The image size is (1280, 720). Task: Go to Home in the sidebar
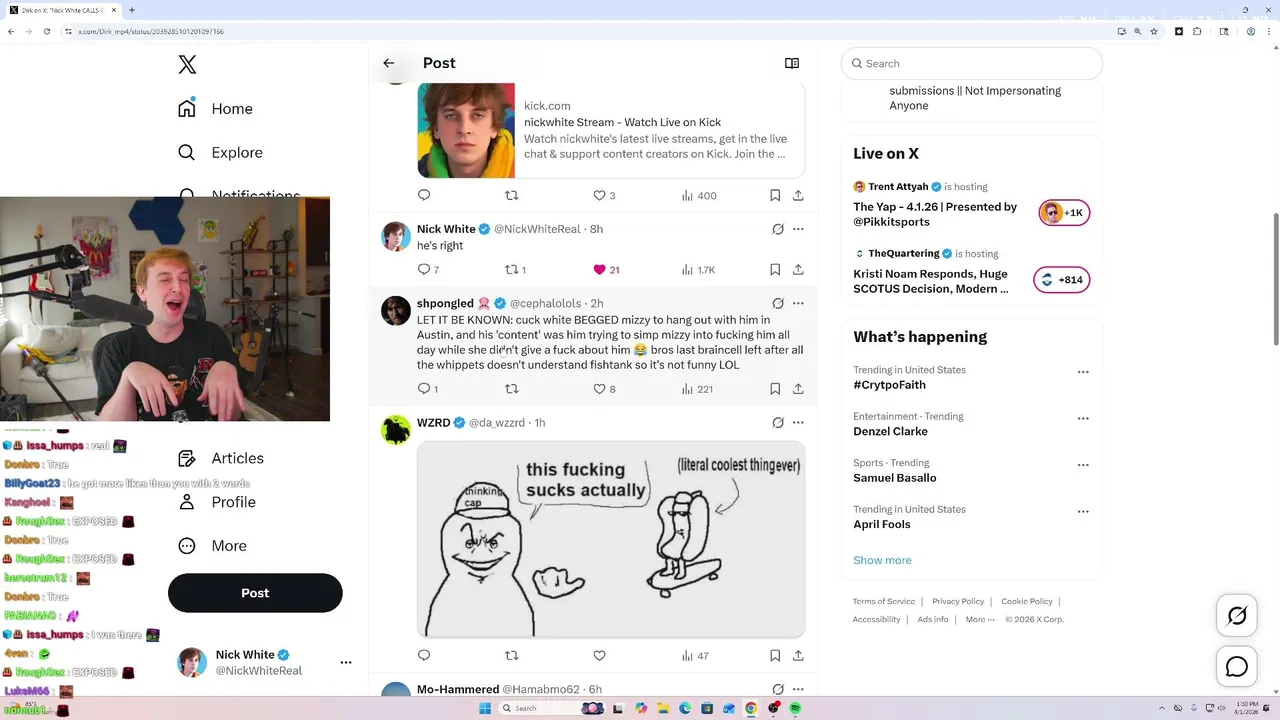(x=215, y=108)
